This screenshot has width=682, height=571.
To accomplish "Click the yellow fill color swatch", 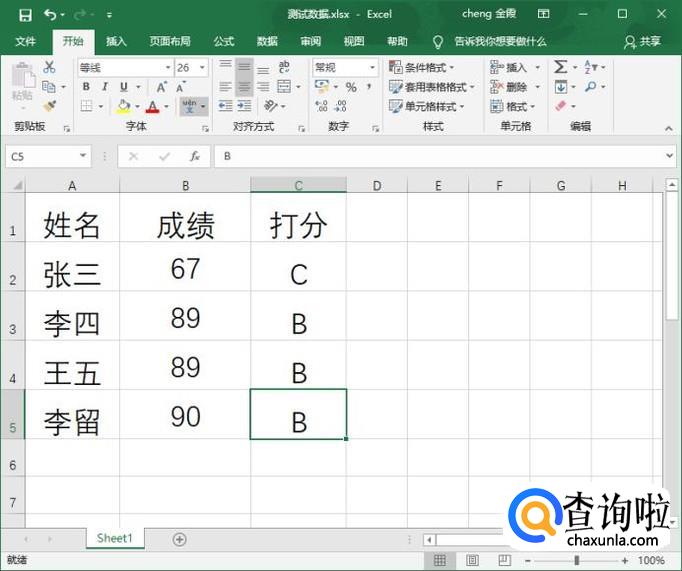I will (123, 106).
